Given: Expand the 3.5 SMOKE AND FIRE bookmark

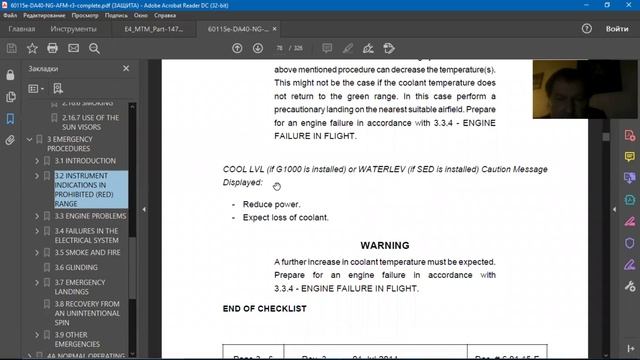Looking at the screenshot, I should pos(37,253).
